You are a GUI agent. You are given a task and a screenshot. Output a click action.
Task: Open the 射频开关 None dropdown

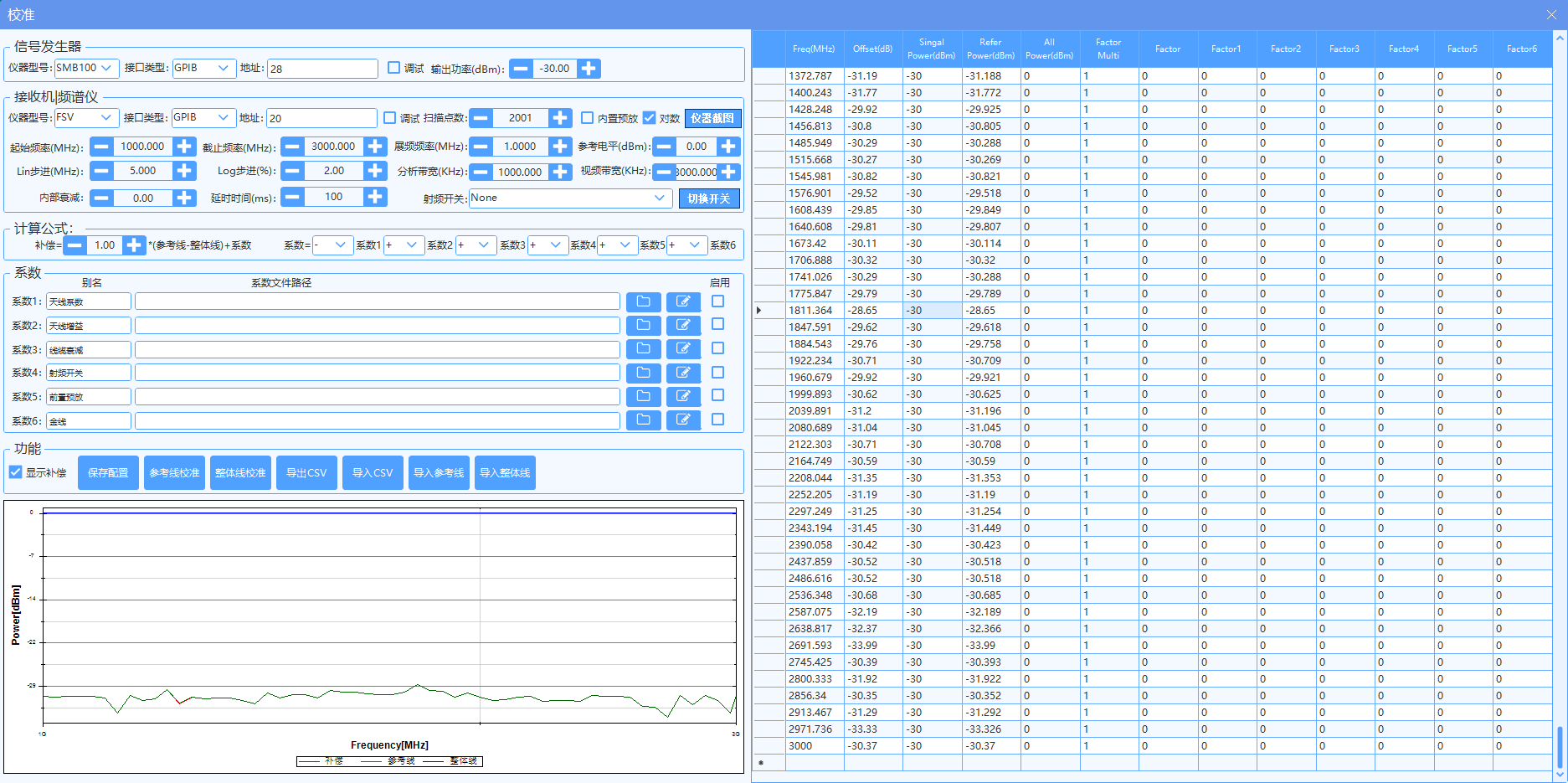coord(570,198)
